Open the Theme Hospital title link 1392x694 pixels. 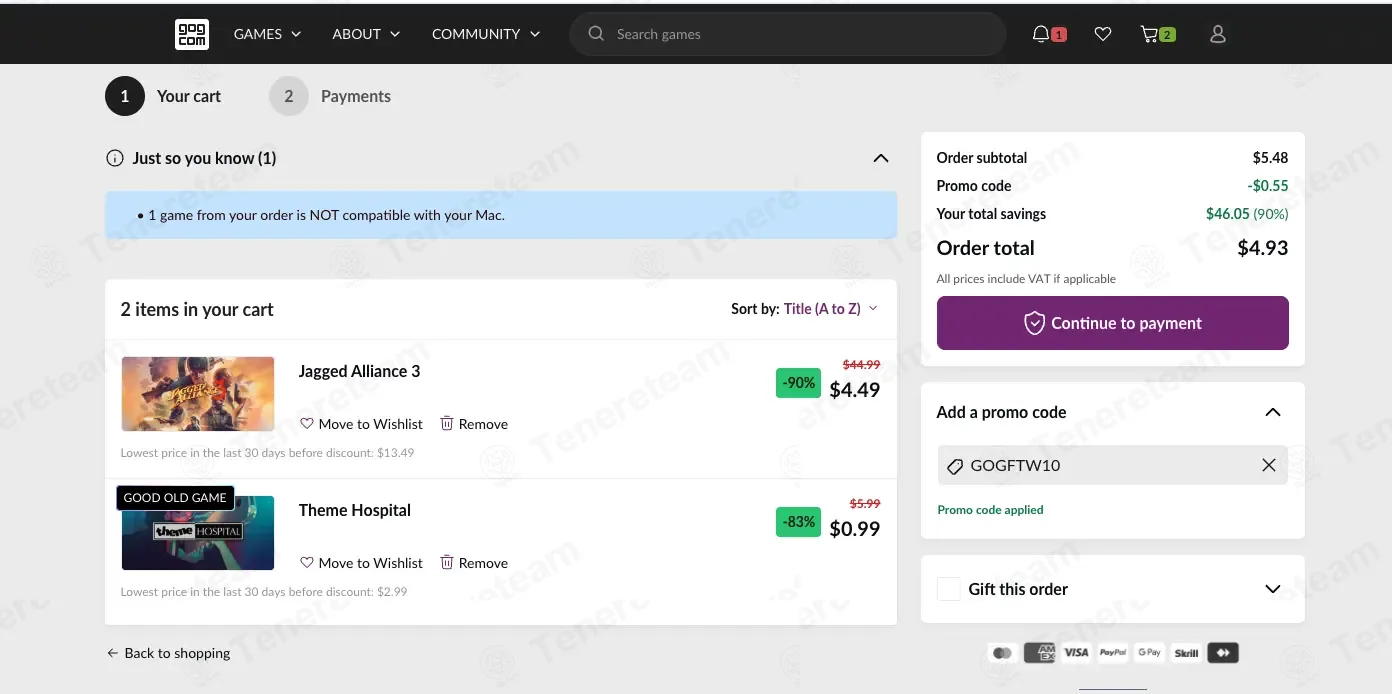355,510
